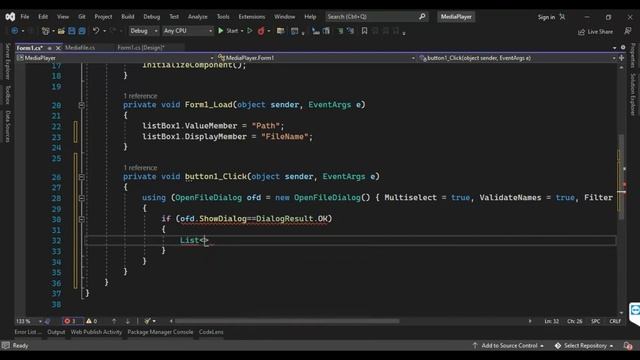Click the Select Repository button
This screenshot has width=640, height=360.
584,346
